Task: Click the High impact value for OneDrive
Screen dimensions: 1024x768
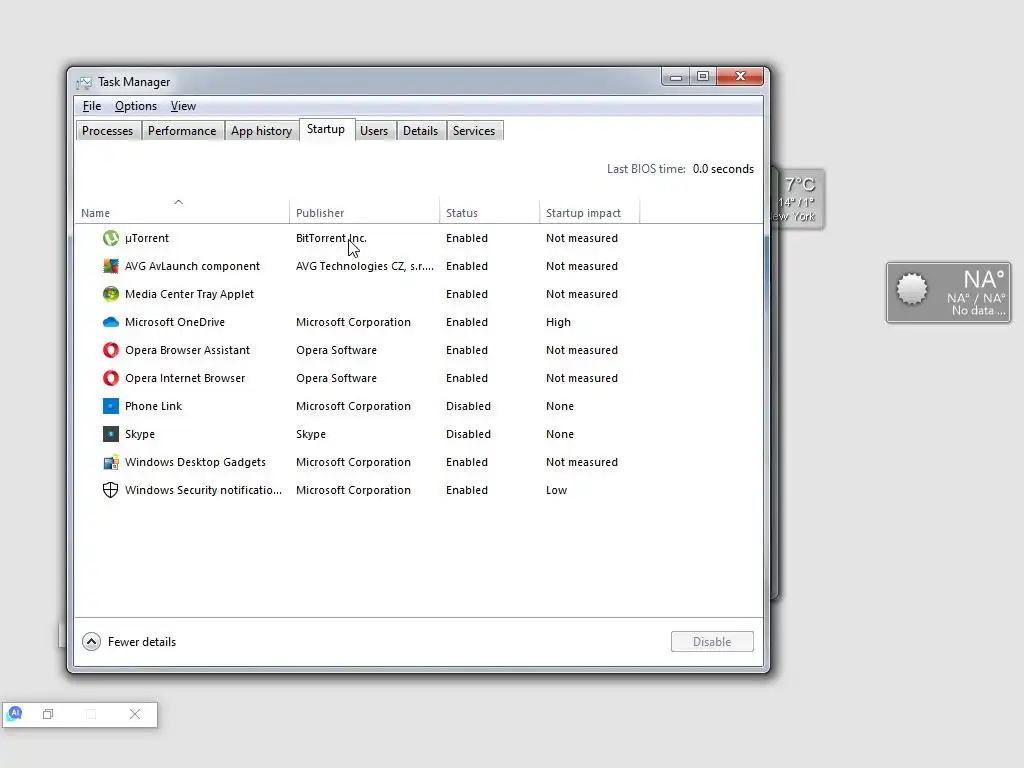Action: pos(558,323)
